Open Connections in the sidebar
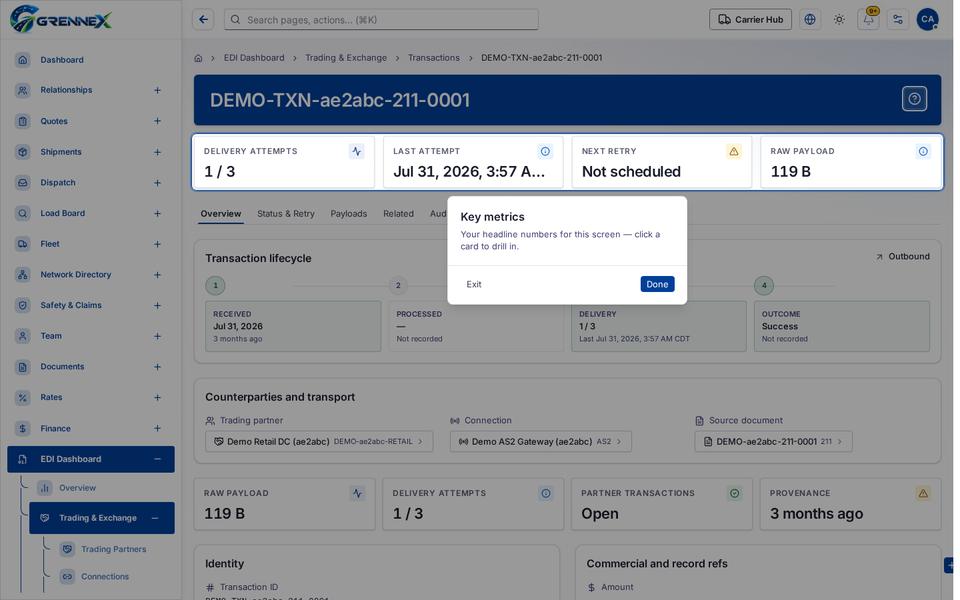Image resolution: width=960 pixels, height=600 pixels. click(105, 577)
